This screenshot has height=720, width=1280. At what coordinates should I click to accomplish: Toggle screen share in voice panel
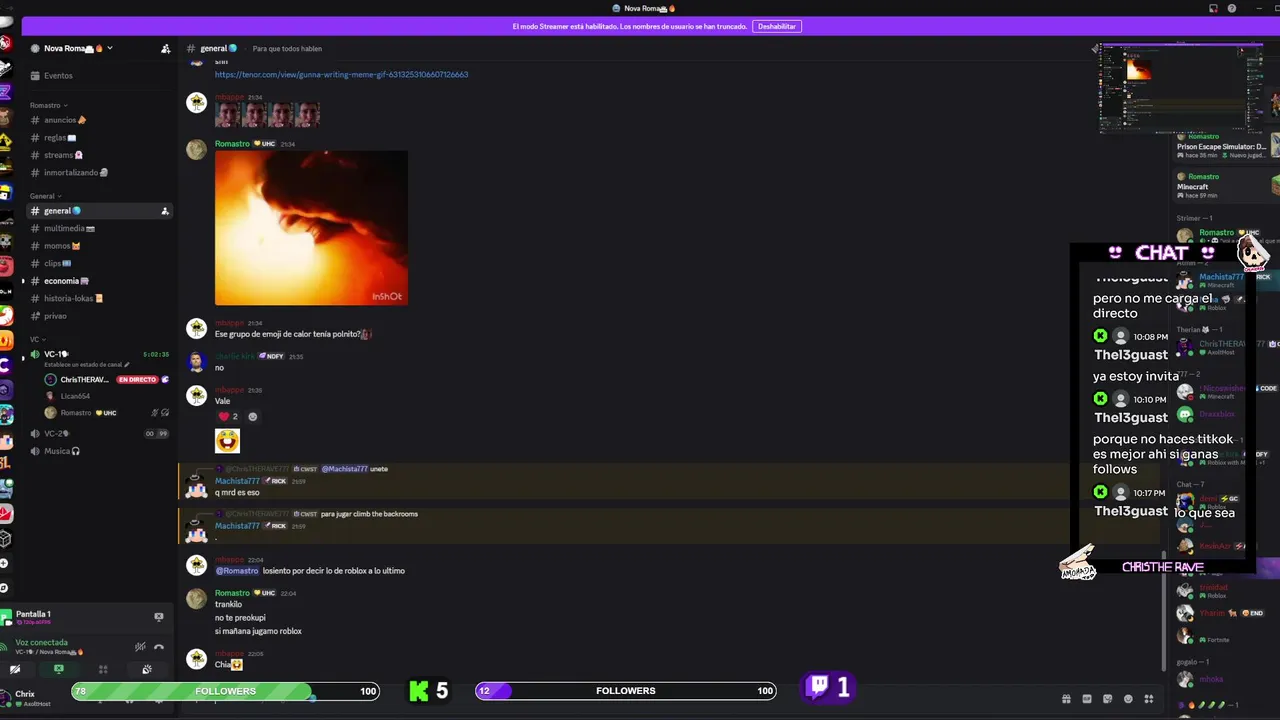point(58,669)
